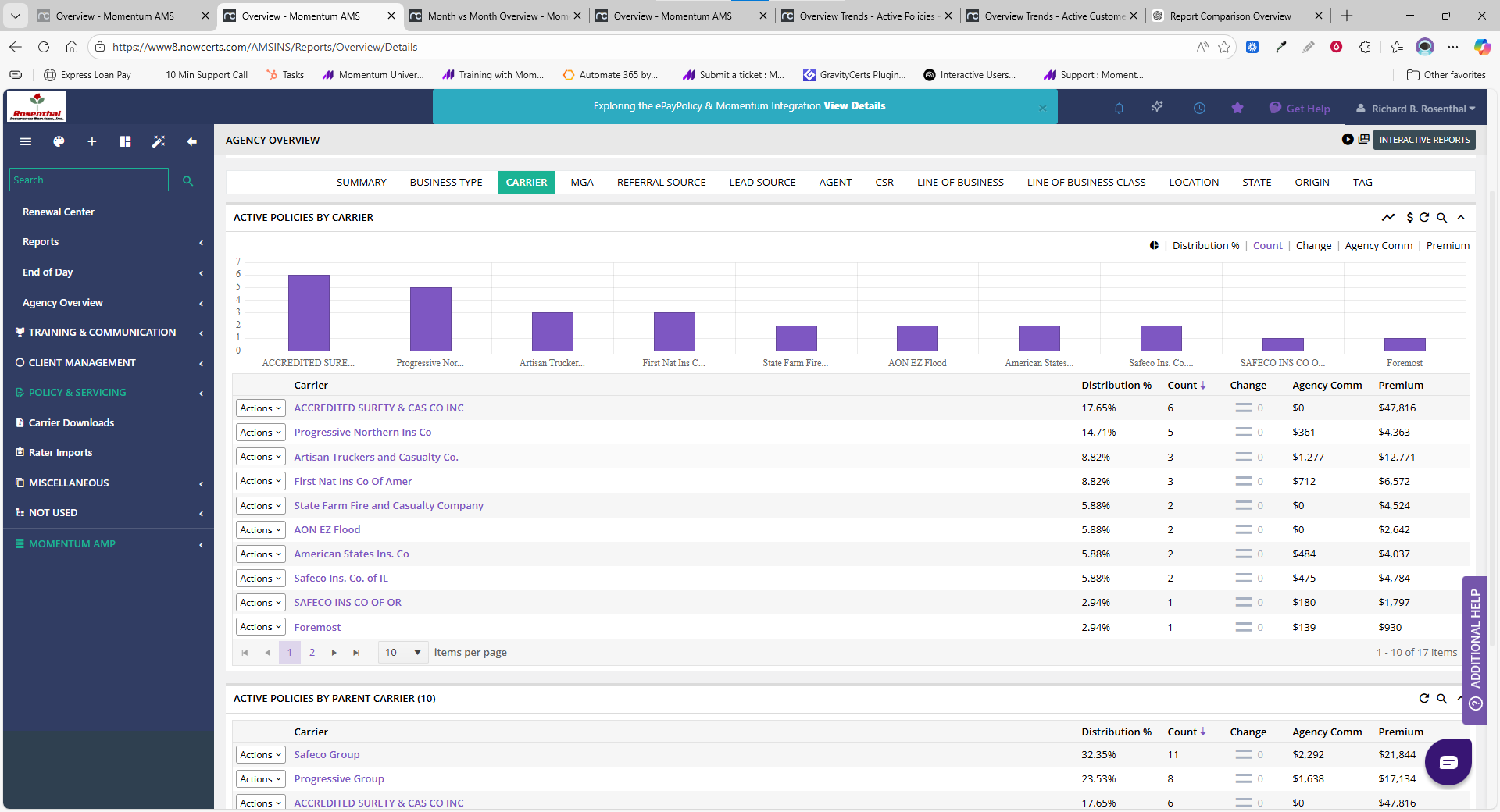Open Richard B. Rosenthal user menu
This screenshot has width=1500, height=812.
tap(1416, 109)
